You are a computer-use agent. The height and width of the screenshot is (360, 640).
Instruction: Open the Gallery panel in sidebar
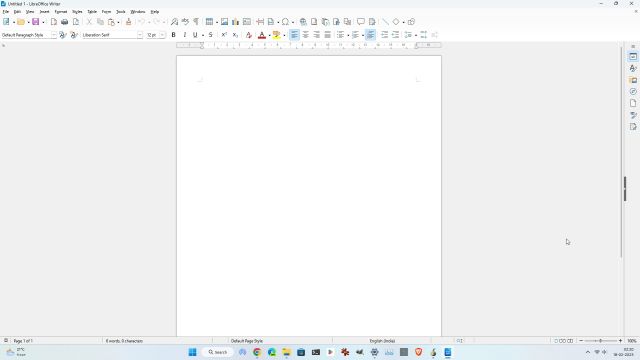tap(633, 80)
